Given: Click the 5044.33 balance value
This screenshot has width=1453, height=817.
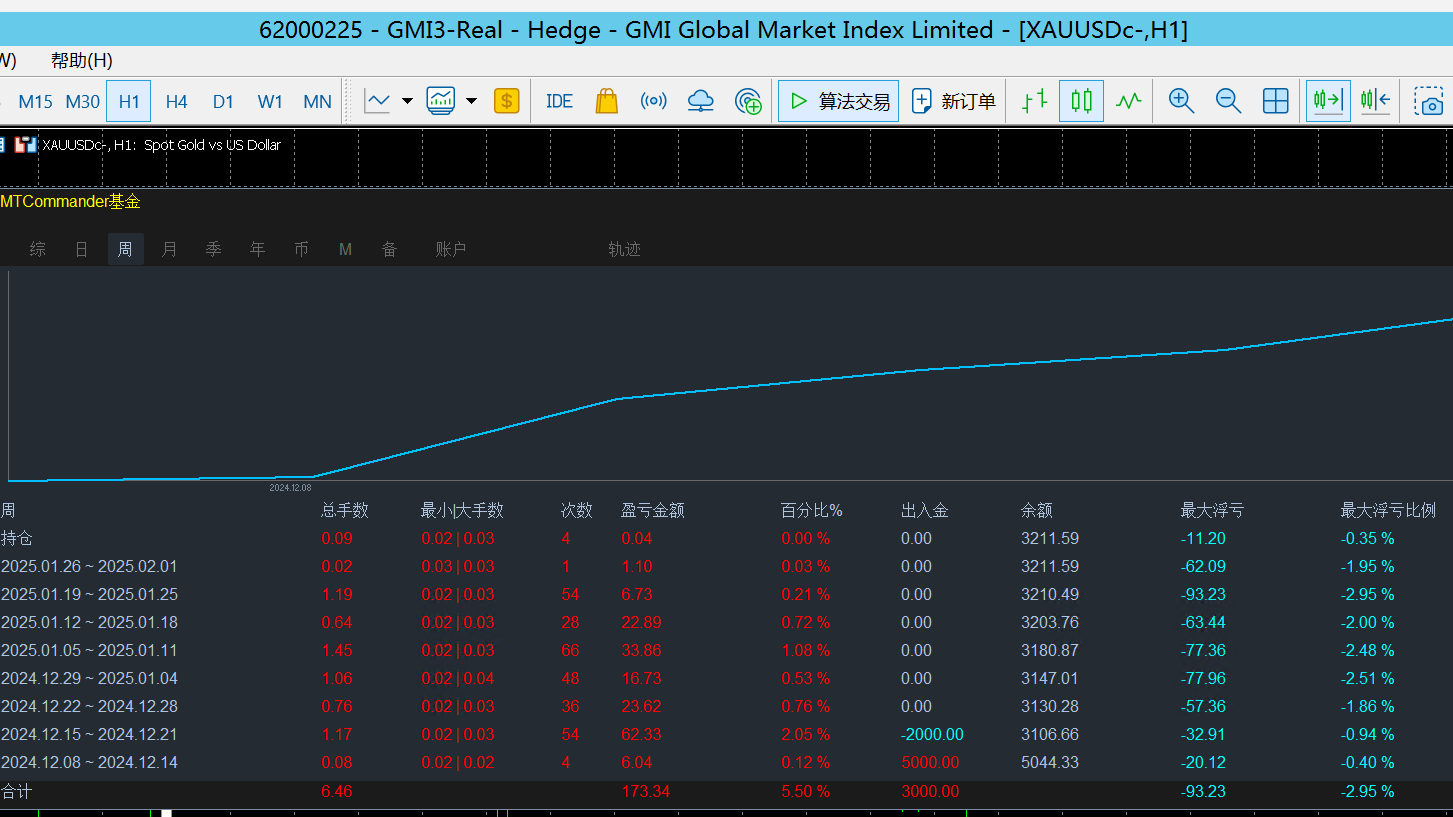Looking at the screenshot, I should (x=1050, y=762).
